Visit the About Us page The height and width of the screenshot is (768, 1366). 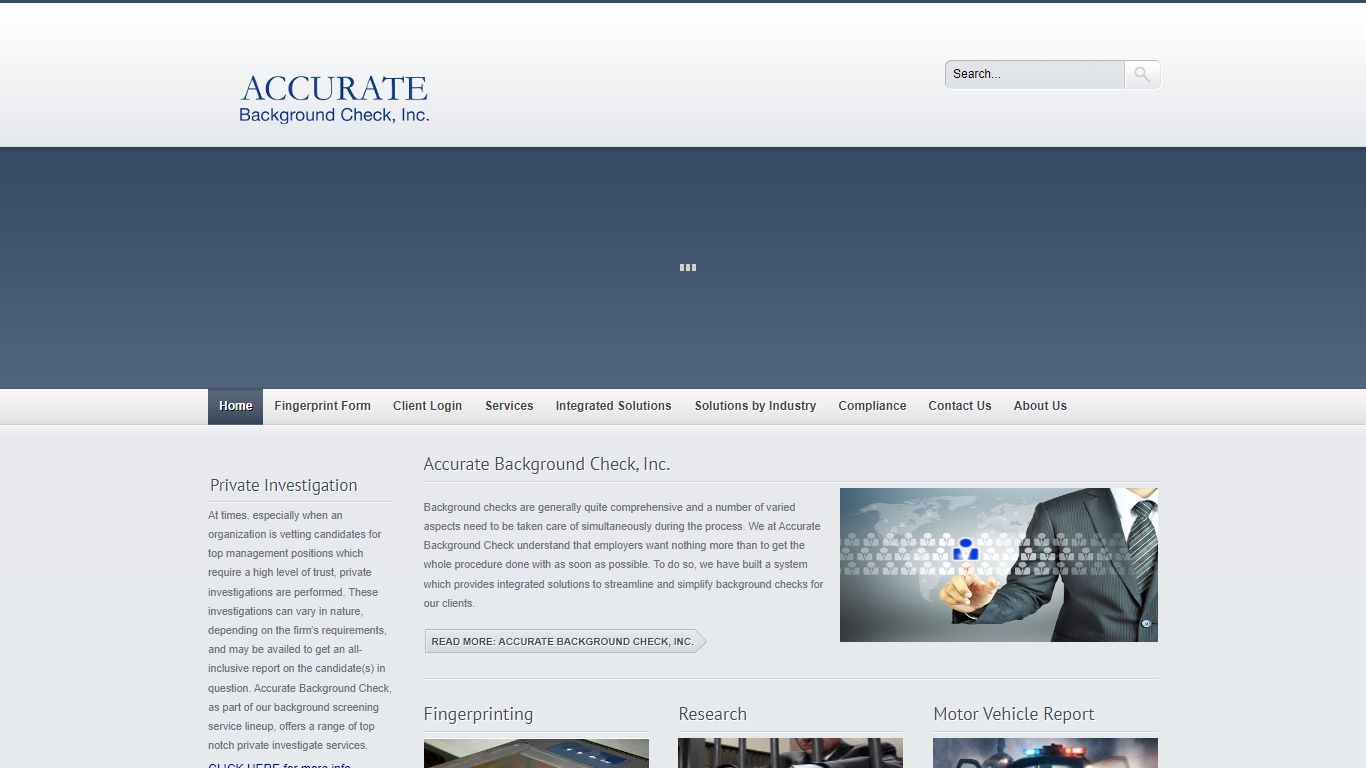1040,406
